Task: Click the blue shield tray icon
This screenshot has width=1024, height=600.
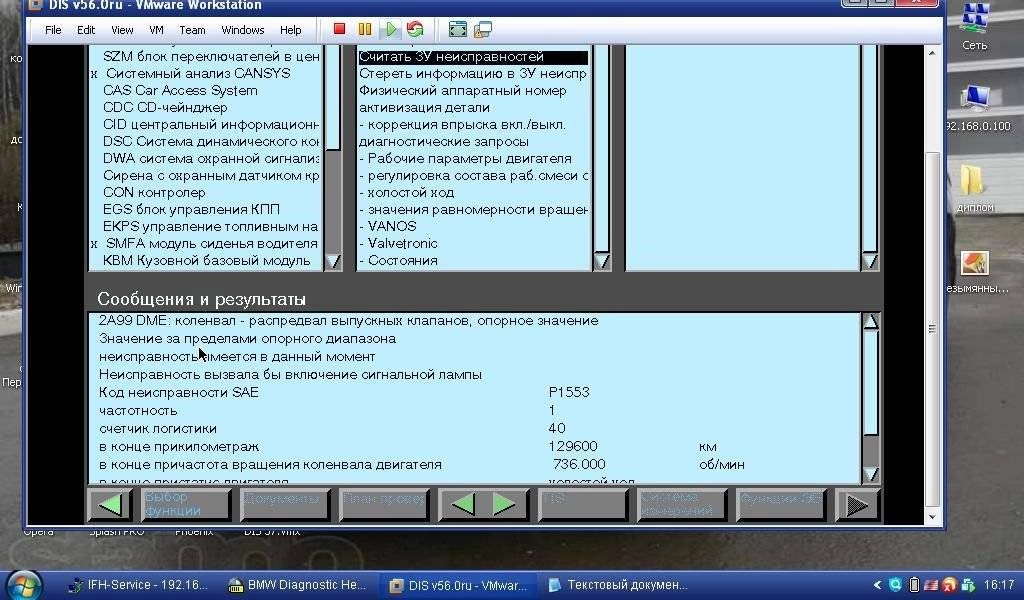Action: 896,585
